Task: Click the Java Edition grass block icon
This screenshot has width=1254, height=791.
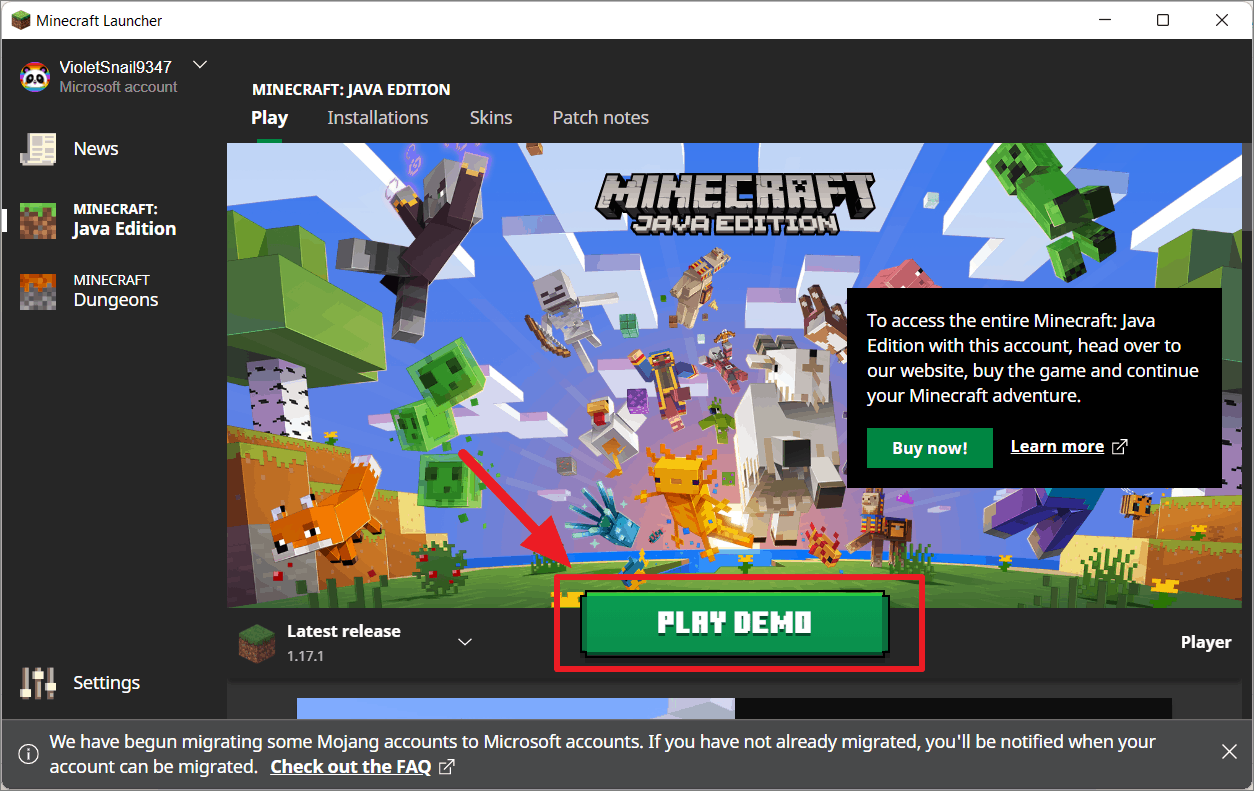Action: tap(39, 220)
